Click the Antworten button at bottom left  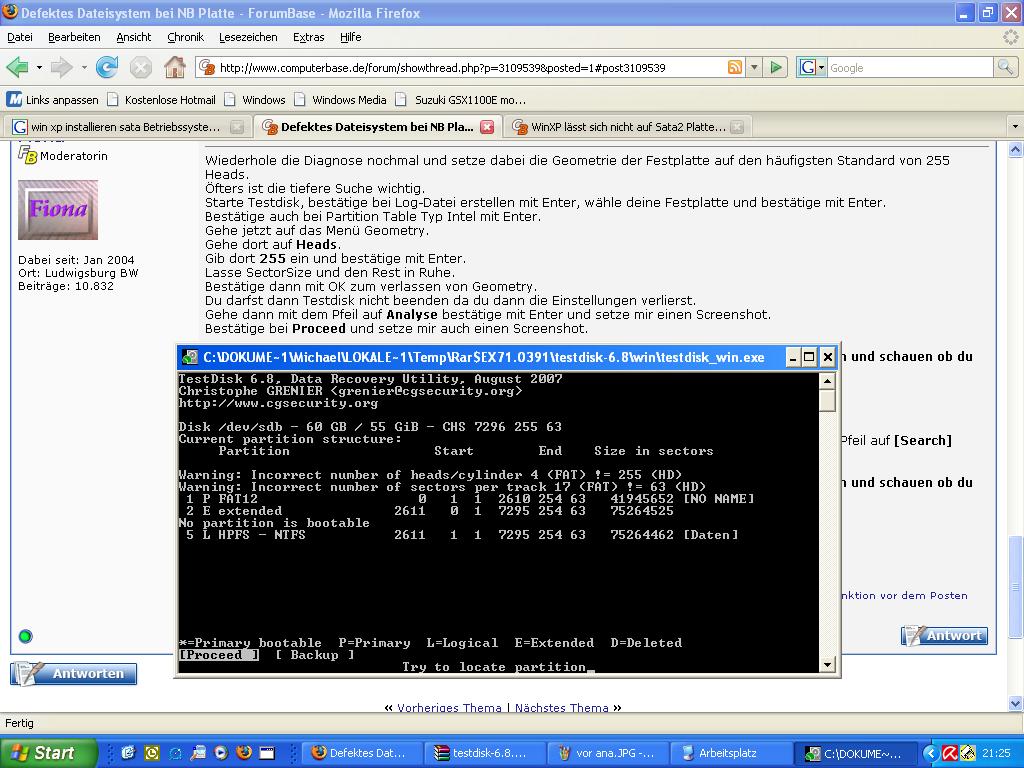(x=74, y=673)
